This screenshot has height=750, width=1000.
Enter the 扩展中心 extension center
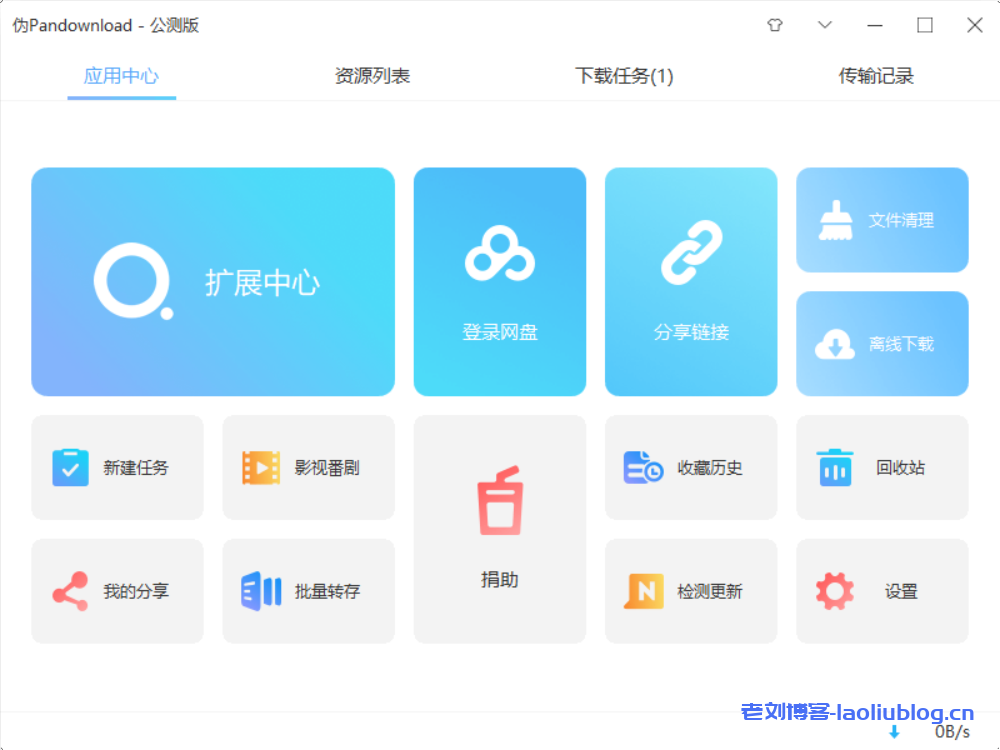(212, 281)
